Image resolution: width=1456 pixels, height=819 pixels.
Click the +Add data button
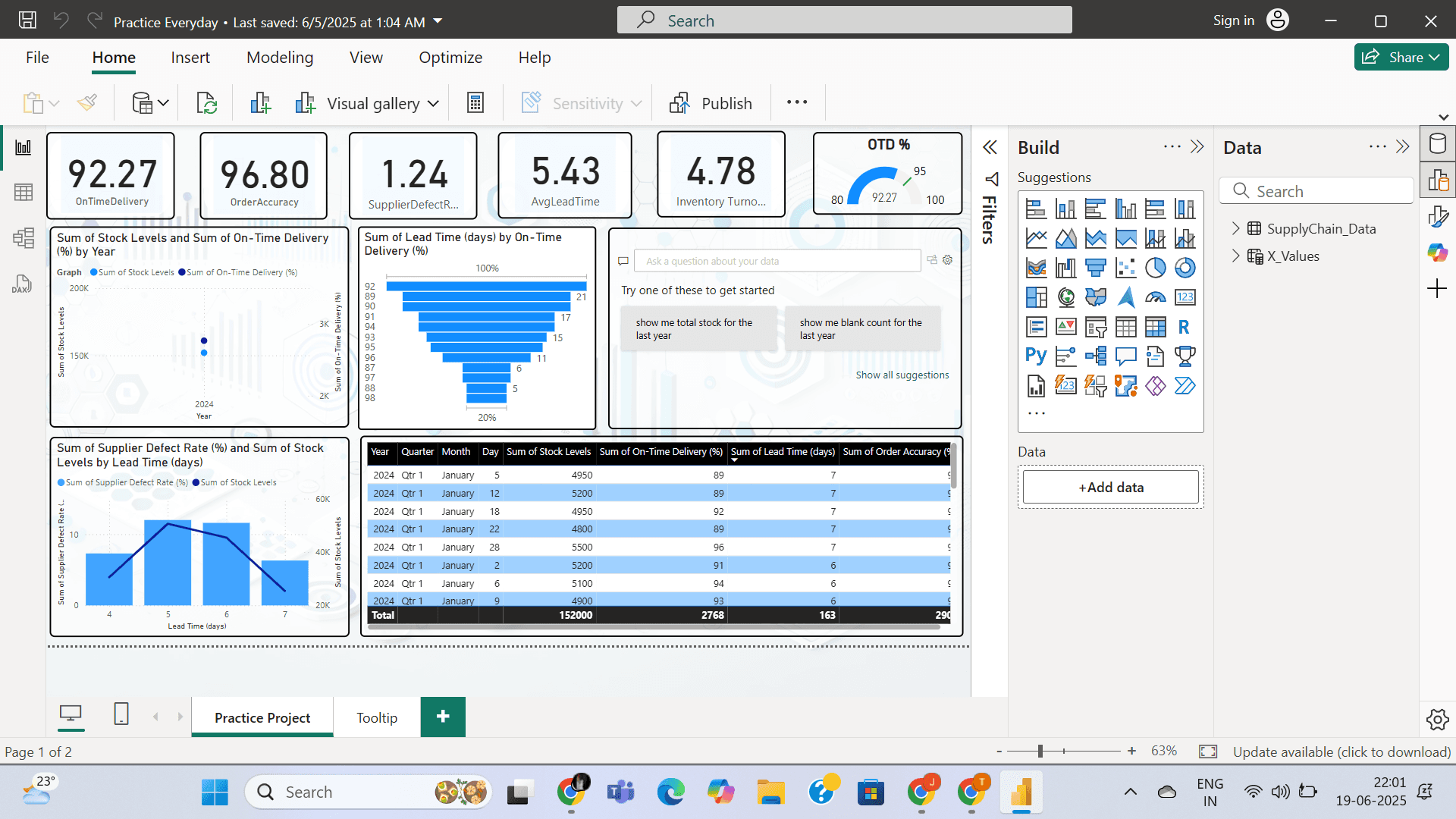(1110, 487)
